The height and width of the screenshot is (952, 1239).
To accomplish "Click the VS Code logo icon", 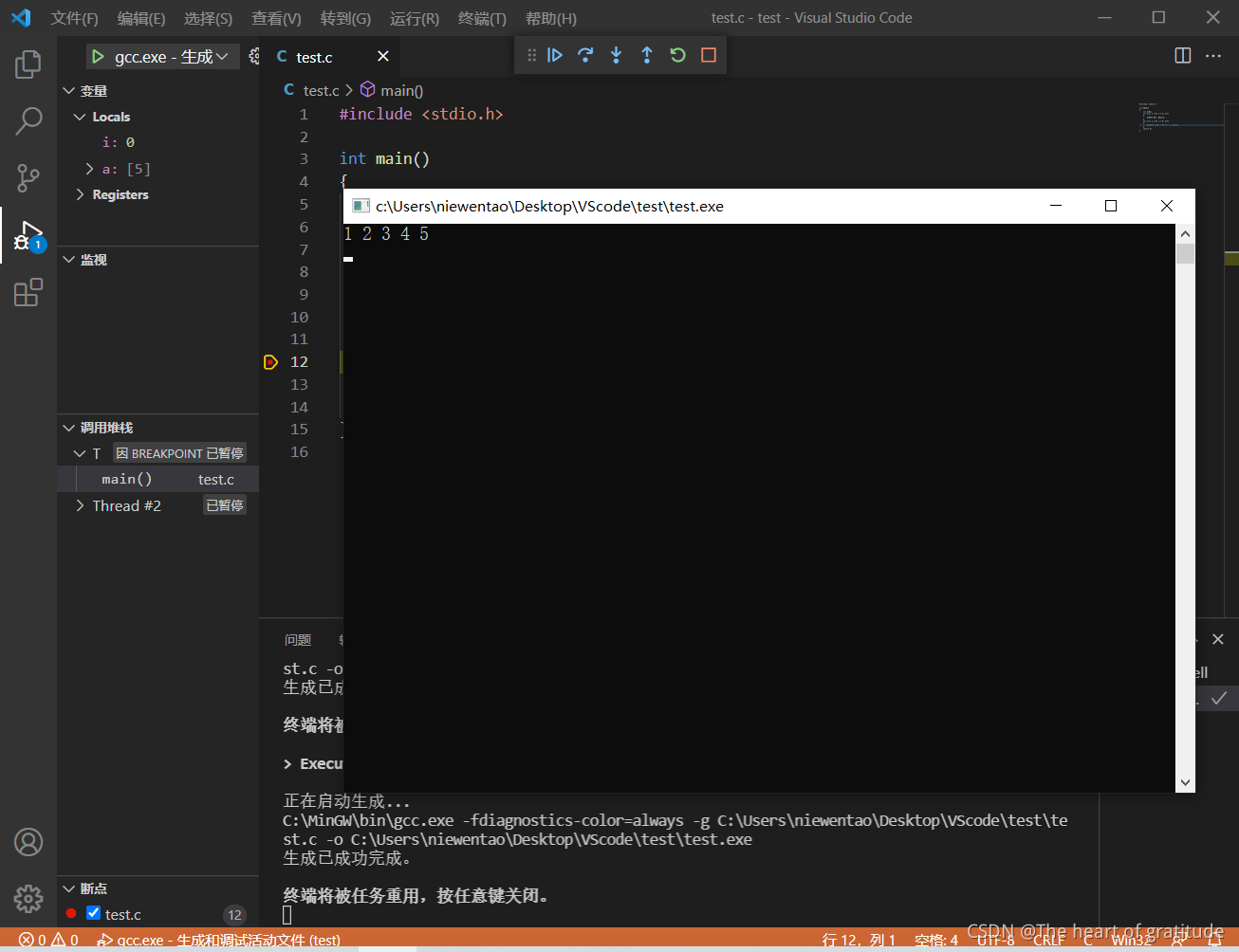I will (21, 18).
